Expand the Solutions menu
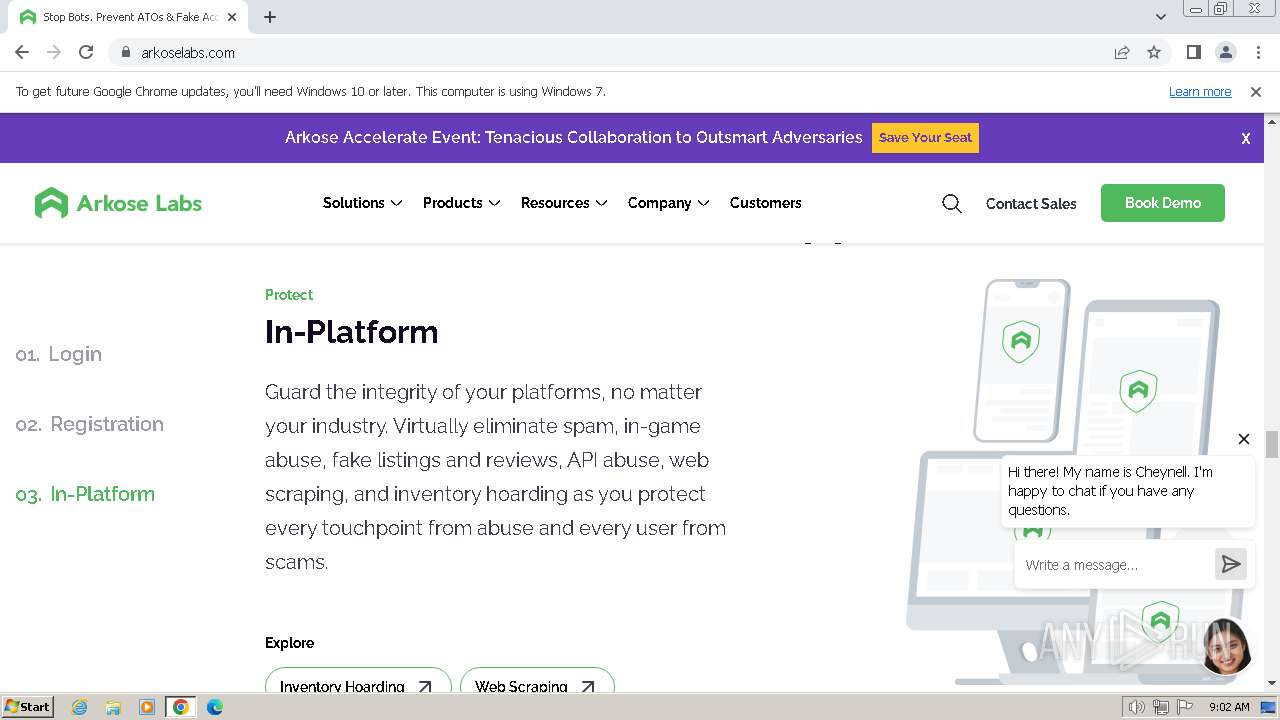The width and height of the screenshot is (1280, 720). (362, 203)
